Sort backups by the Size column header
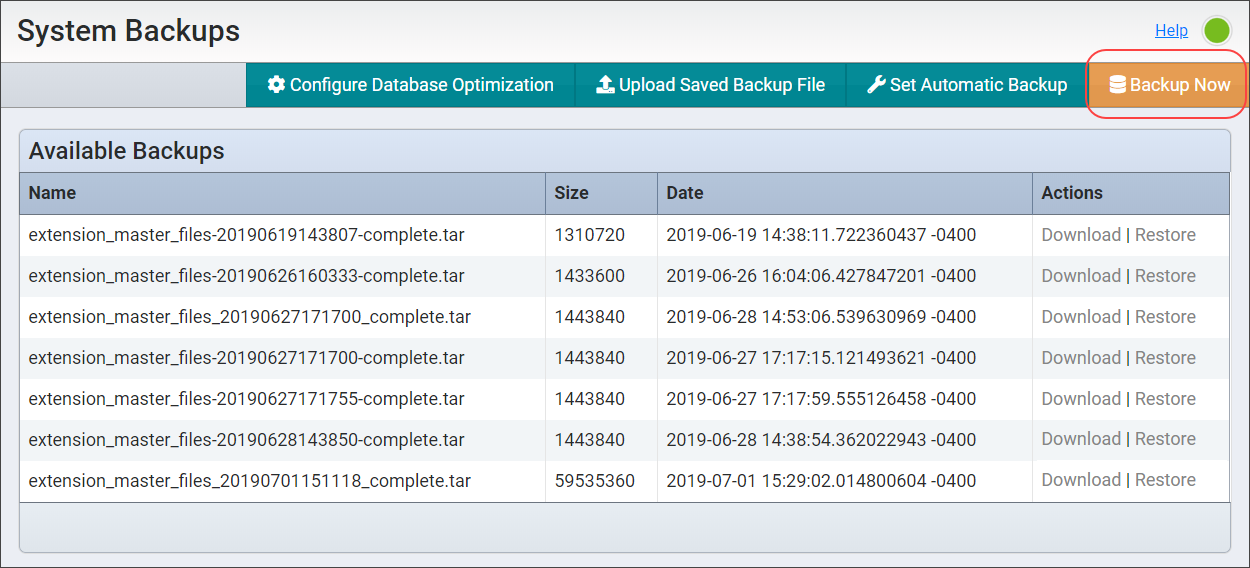Screen dimensions: 1250x568 coord(601,193)
